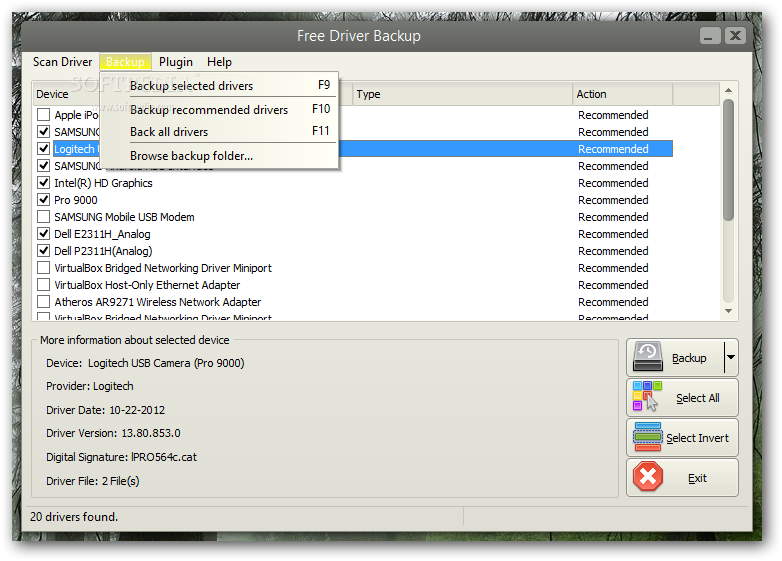Viewport: 782px width, 561px height.
Task: Toggle the Apple iPod checkbox
Action: click(43, 115)
